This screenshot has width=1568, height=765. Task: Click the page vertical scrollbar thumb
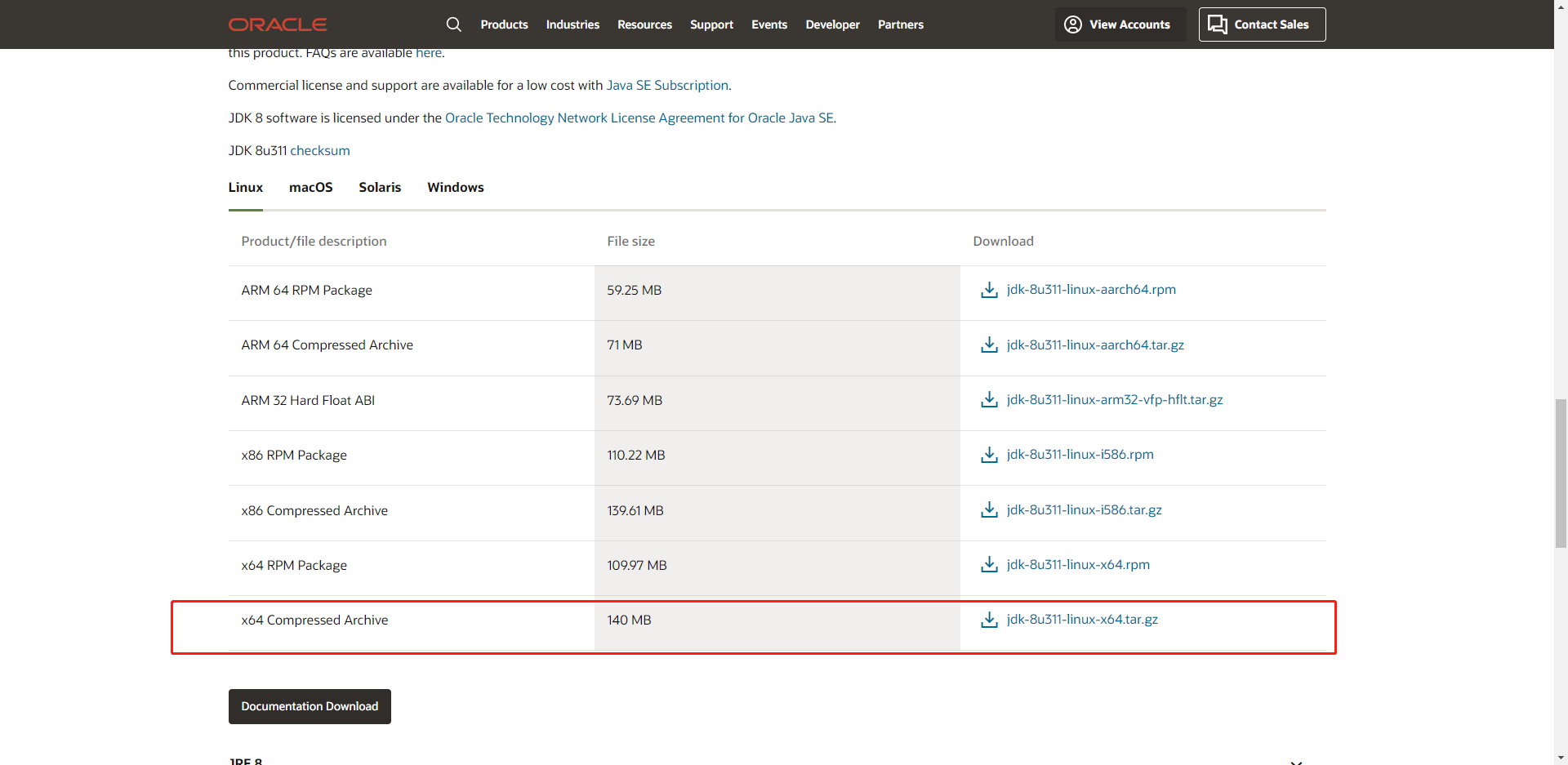coord(1561,474)
